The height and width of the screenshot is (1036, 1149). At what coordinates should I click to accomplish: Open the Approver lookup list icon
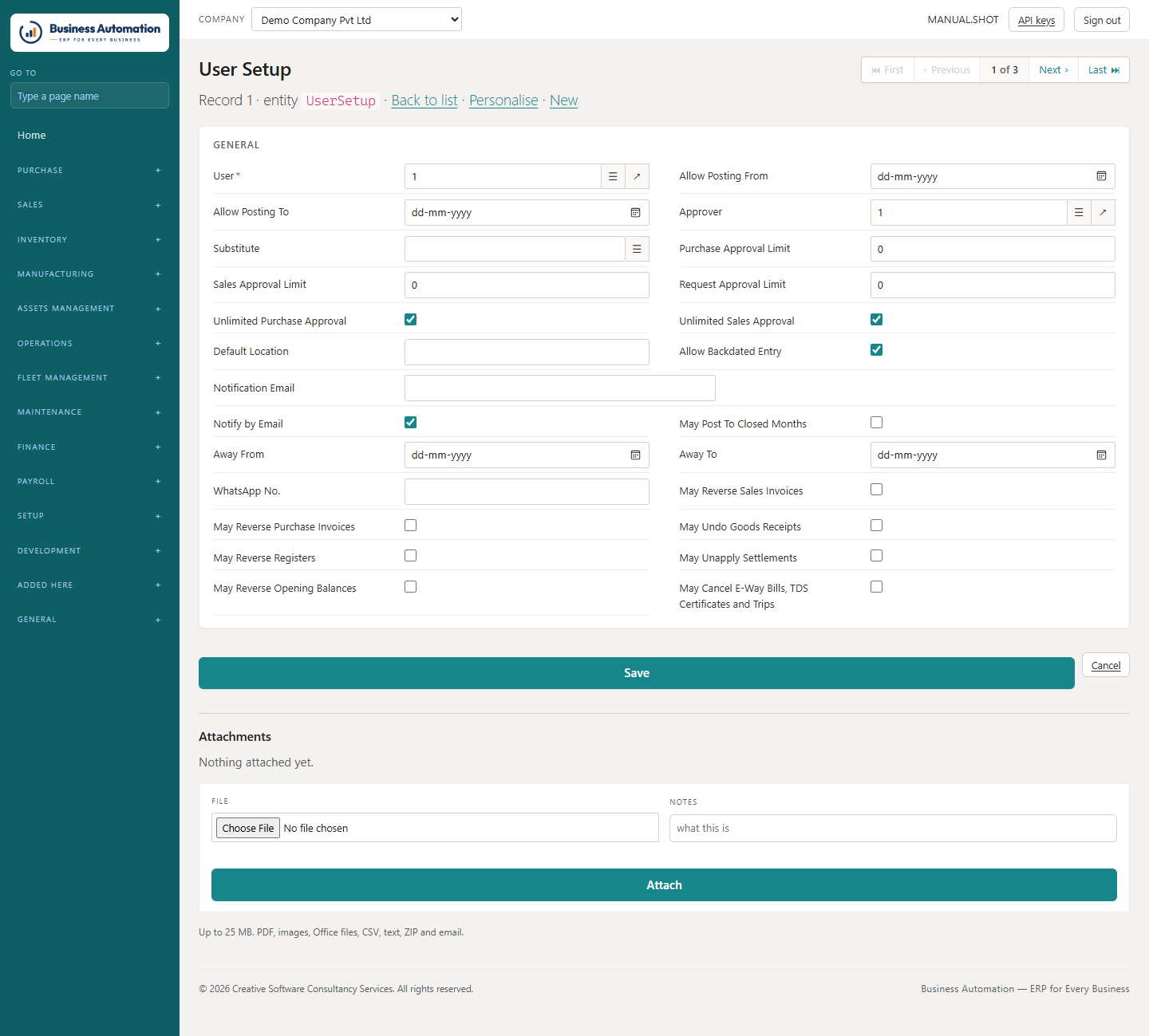tap(1079, 212)
